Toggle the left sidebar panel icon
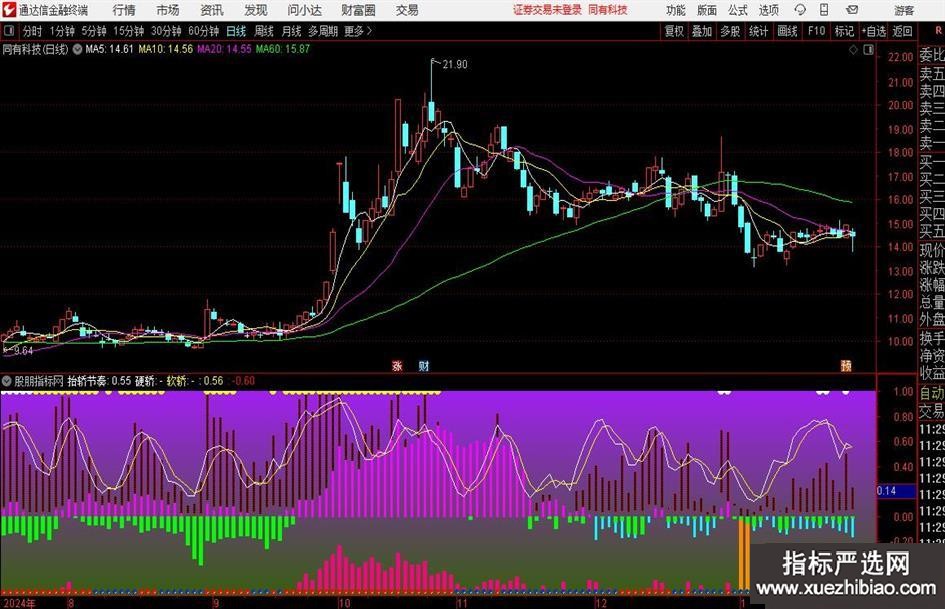The width and height of the screenshot is (945, 609). point(9,31)
